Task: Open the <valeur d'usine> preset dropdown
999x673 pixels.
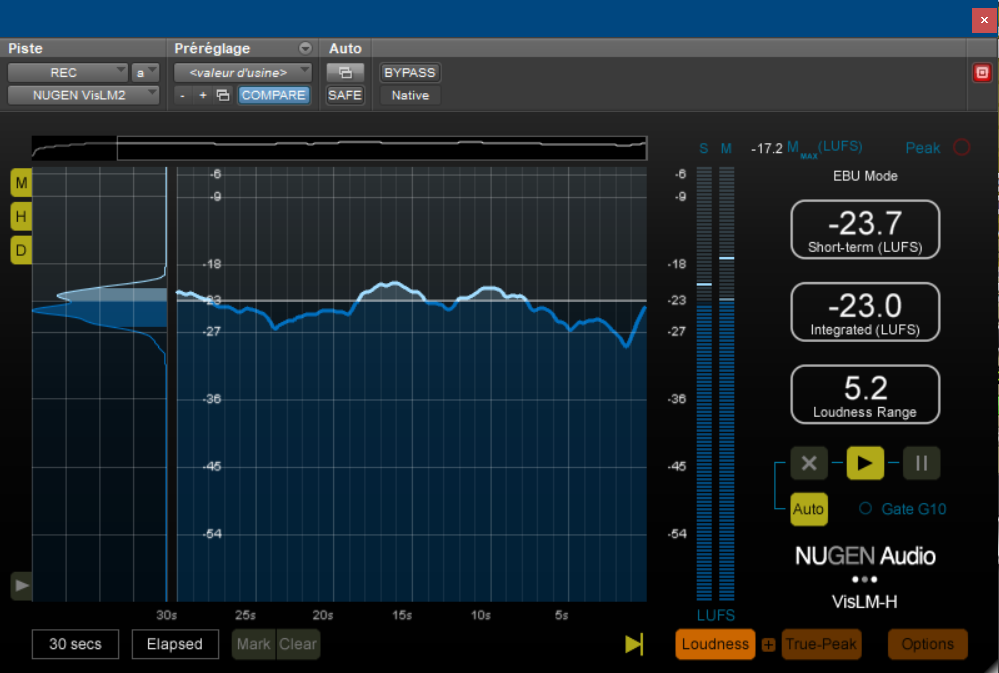Action: (x=243, y=73)
